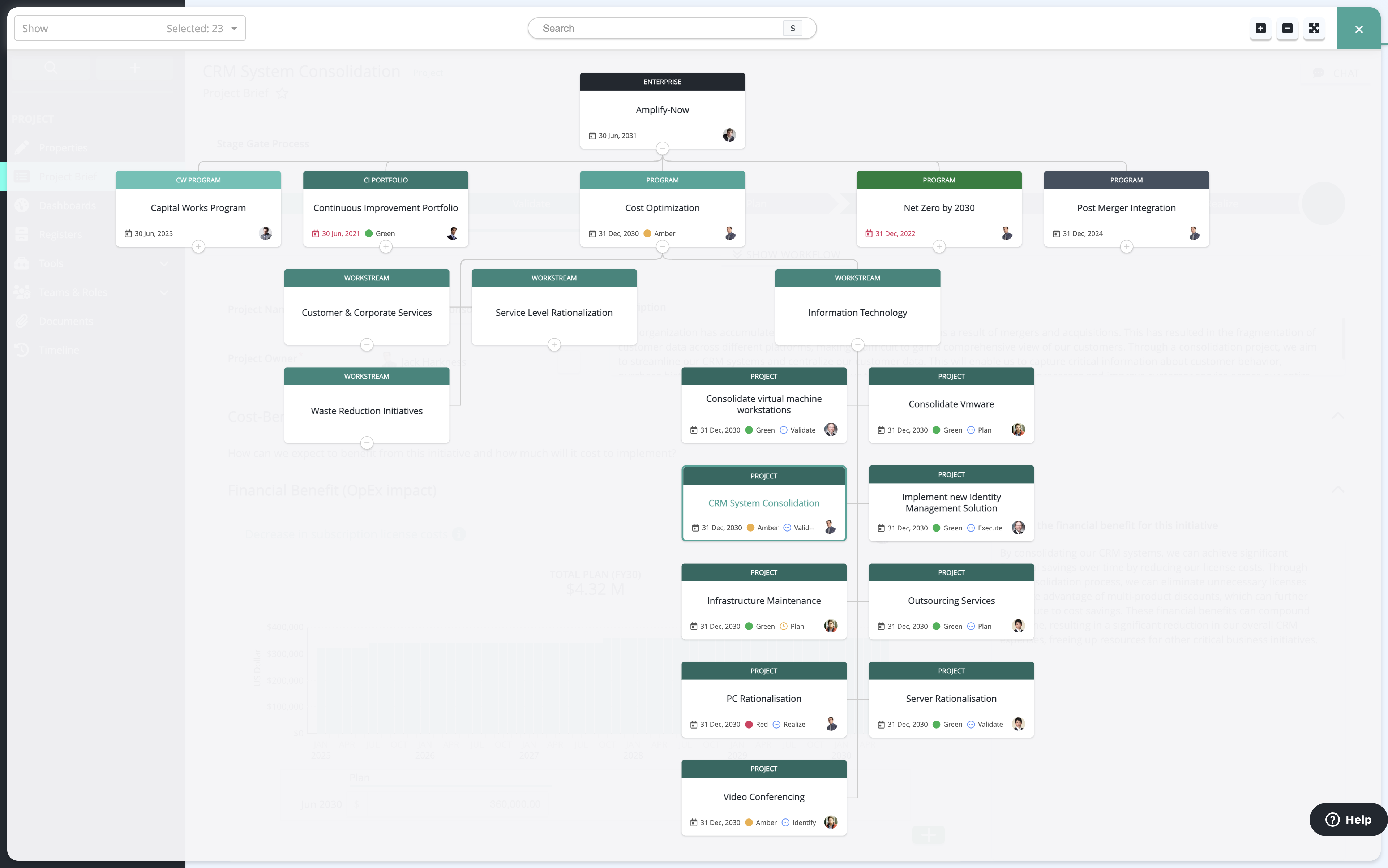
Task: Click Amber status dot on Cost Optimization
Action: 647,234
